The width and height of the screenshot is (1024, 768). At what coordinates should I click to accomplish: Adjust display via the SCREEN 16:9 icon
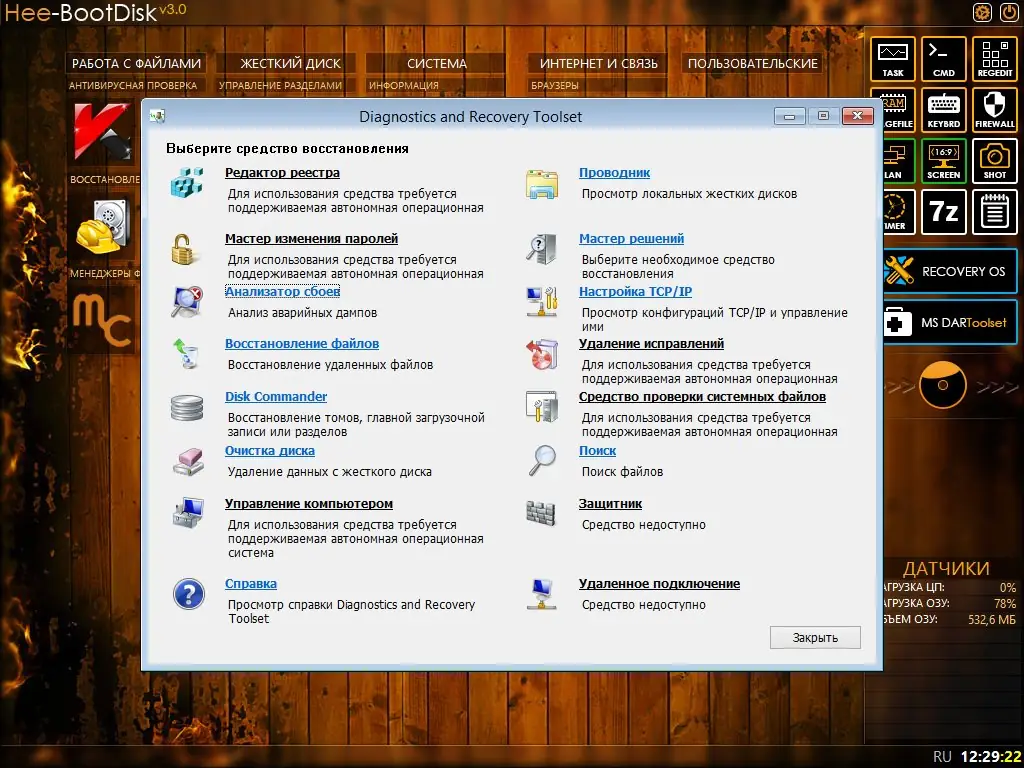pyautogui.click(x=943, y=161)
